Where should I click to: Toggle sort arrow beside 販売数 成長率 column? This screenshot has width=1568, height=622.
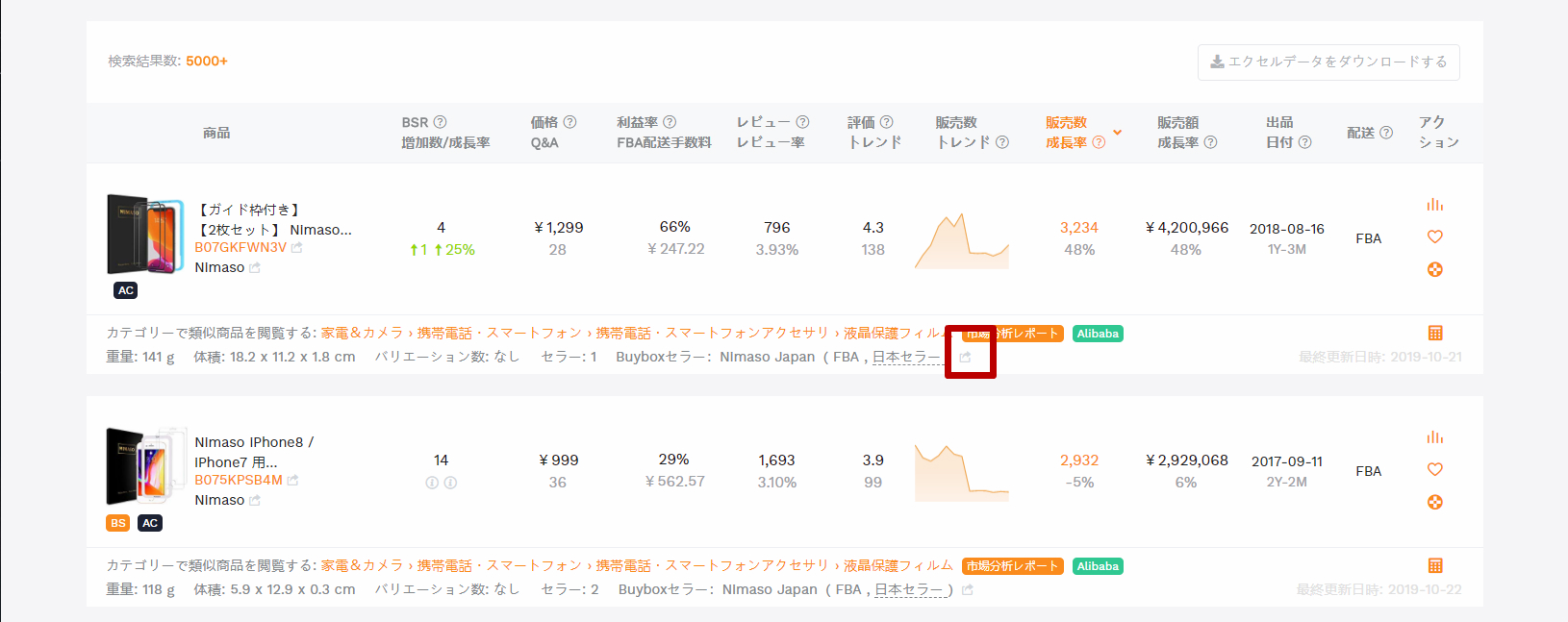pyautogui.click(x=1118, y=133)
